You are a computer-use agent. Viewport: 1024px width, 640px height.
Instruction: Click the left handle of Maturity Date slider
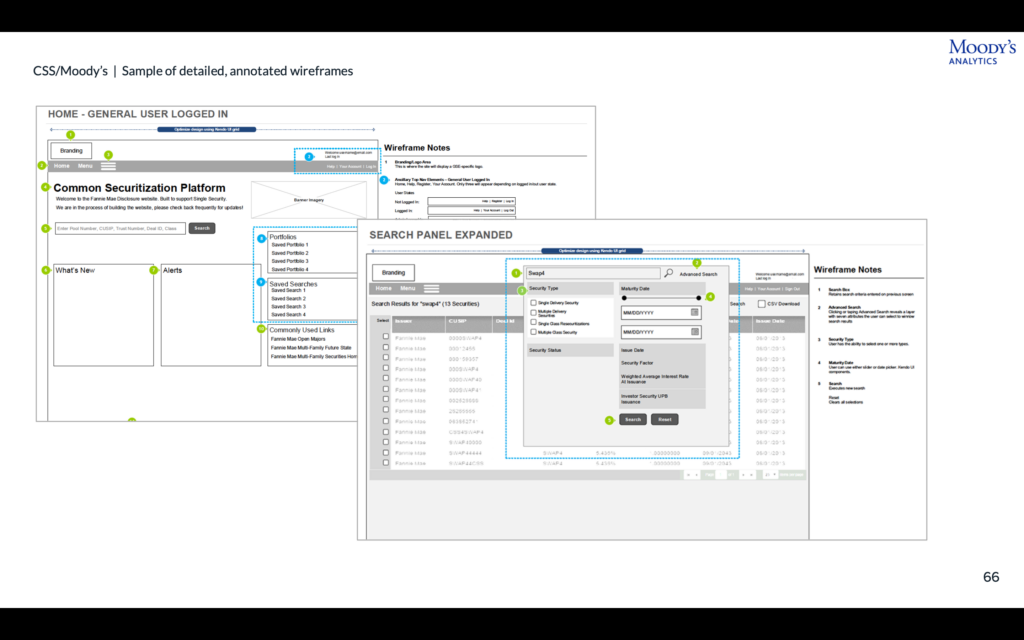point(624,298)
